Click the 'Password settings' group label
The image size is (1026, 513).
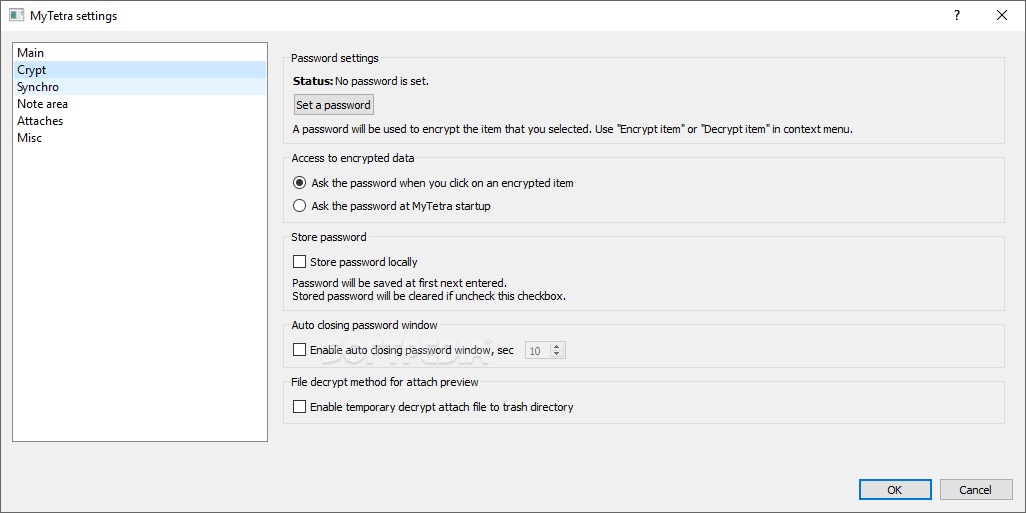click(x=335, y=58)
